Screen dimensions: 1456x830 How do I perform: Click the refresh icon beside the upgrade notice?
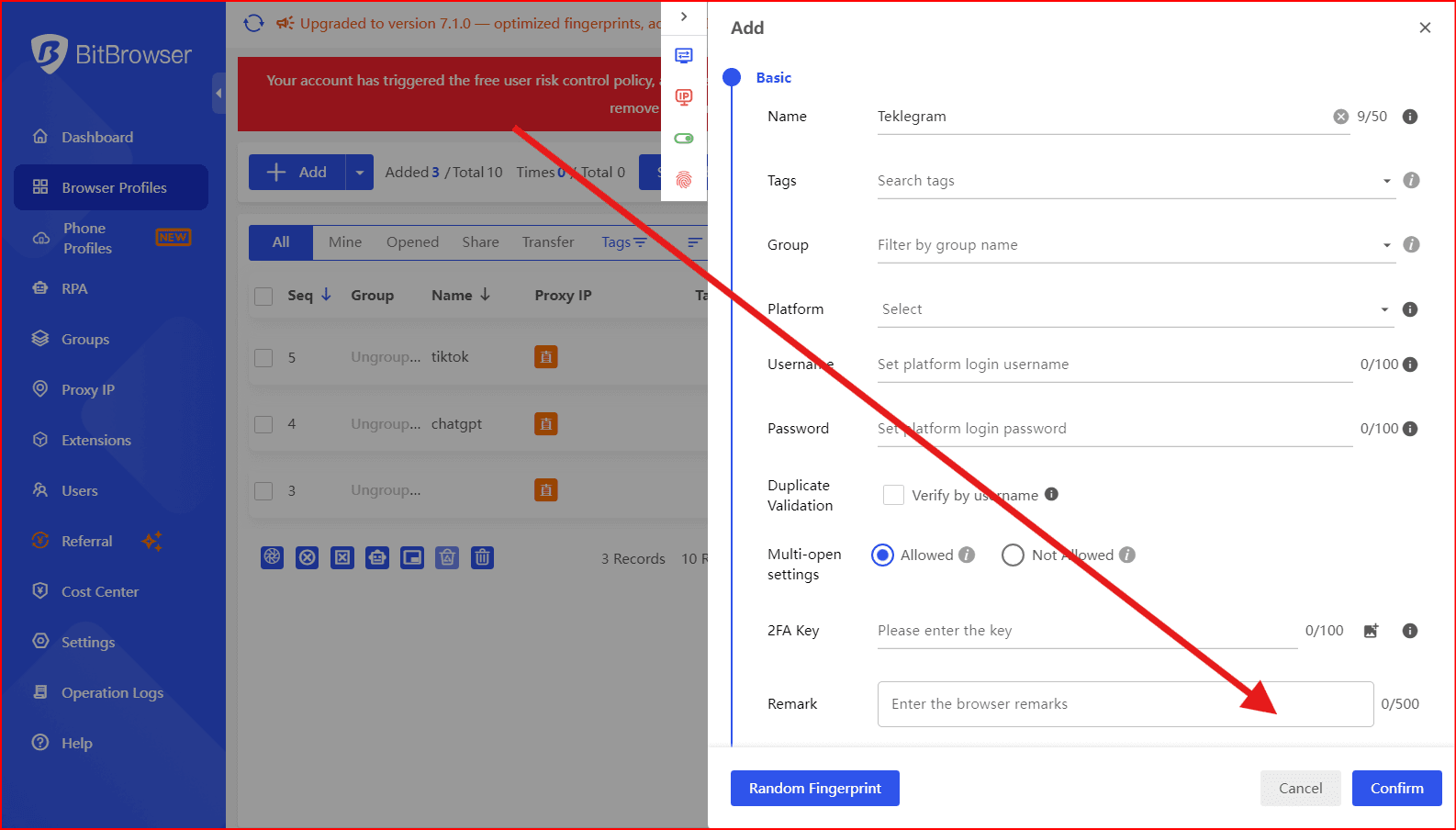[x=254, y=23]
